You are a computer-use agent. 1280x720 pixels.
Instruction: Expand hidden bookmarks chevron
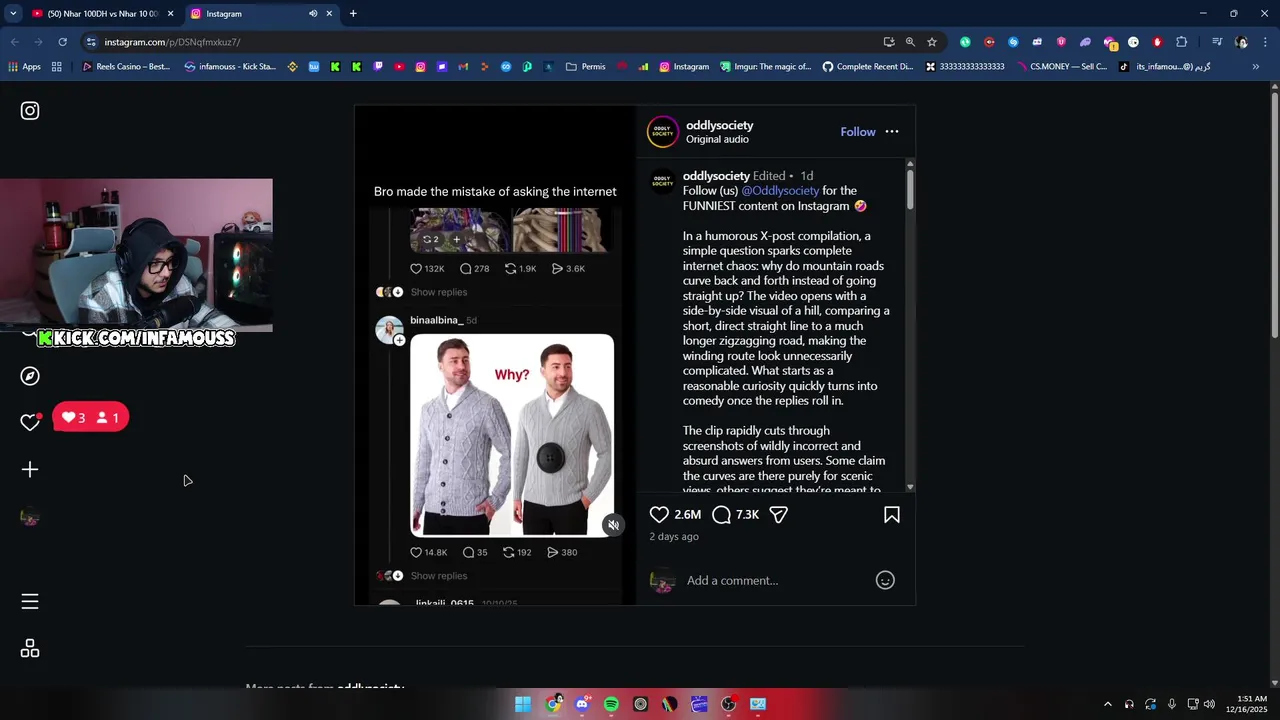tap(1255, 67)
